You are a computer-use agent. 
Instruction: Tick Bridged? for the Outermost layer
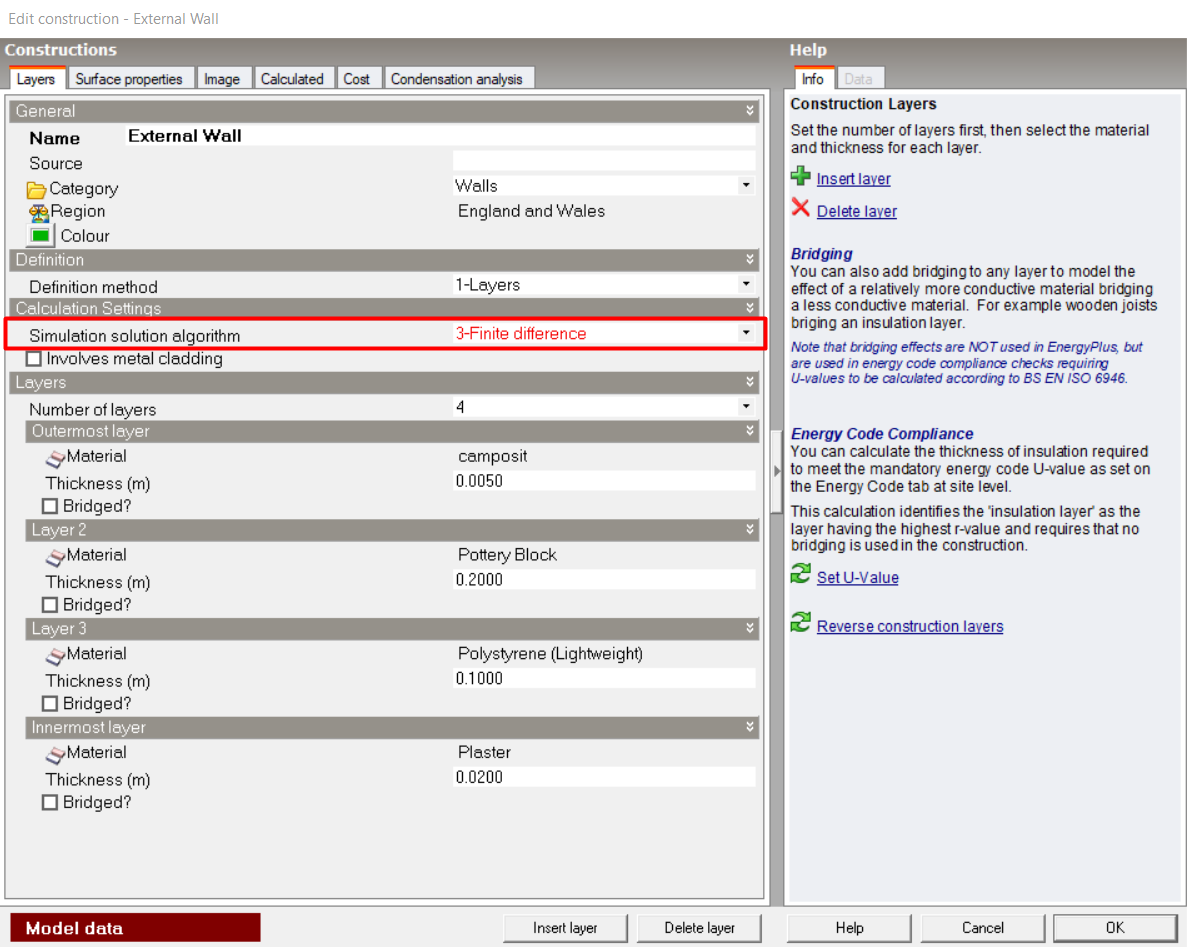tap(50, 506)
